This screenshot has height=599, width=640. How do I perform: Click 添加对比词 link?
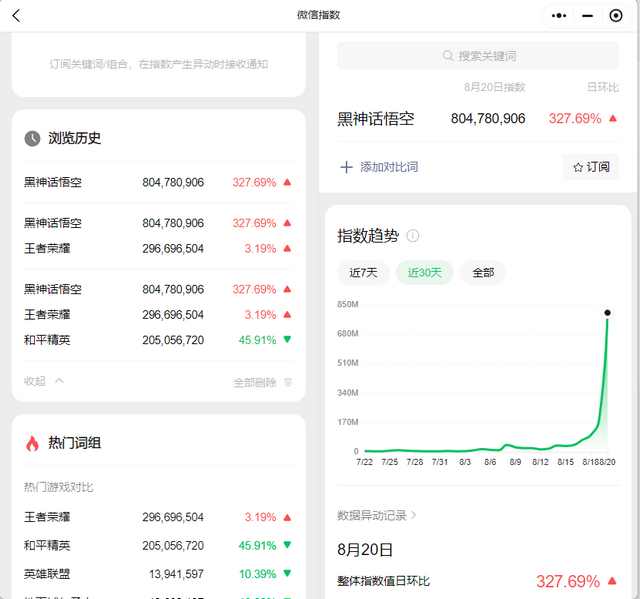click(389, 167)
